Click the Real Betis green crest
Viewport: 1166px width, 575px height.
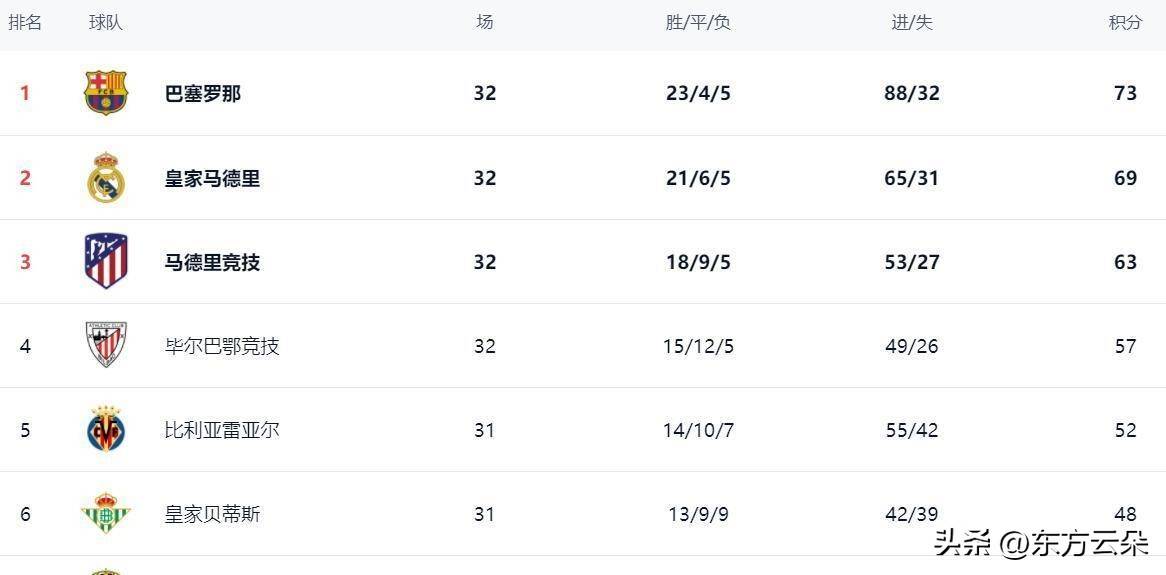106,513
